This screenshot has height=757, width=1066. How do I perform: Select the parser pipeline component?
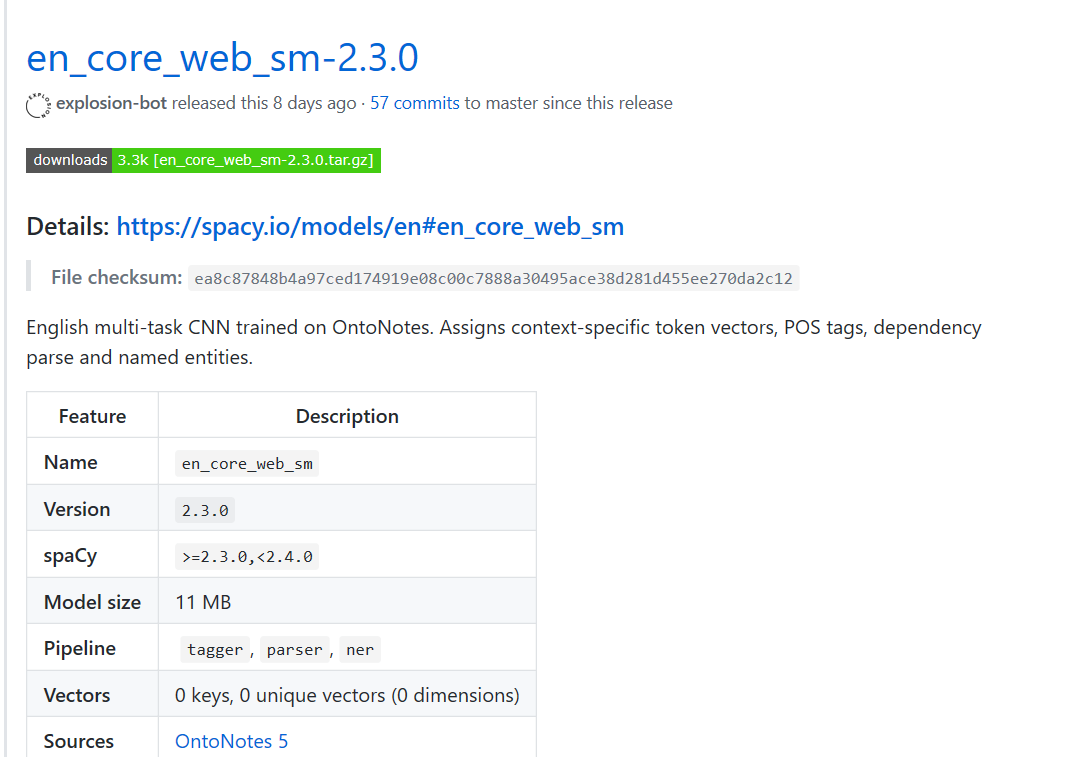click(x=294, y=650)
